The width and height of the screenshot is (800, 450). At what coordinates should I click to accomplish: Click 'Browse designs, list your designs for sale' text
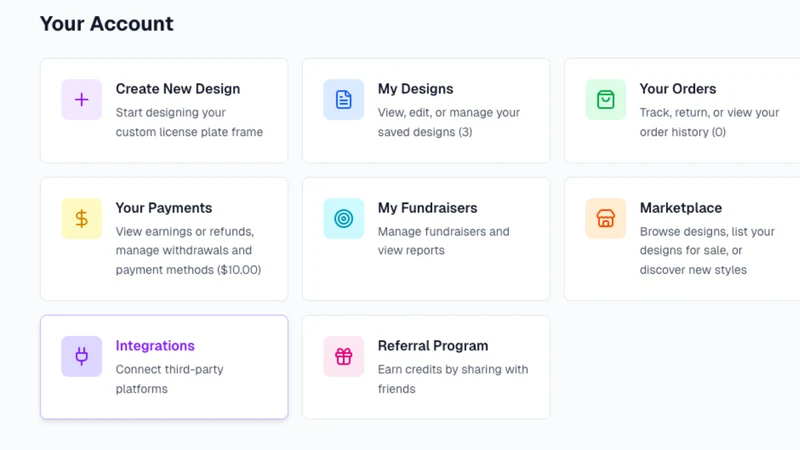(707, 241)
